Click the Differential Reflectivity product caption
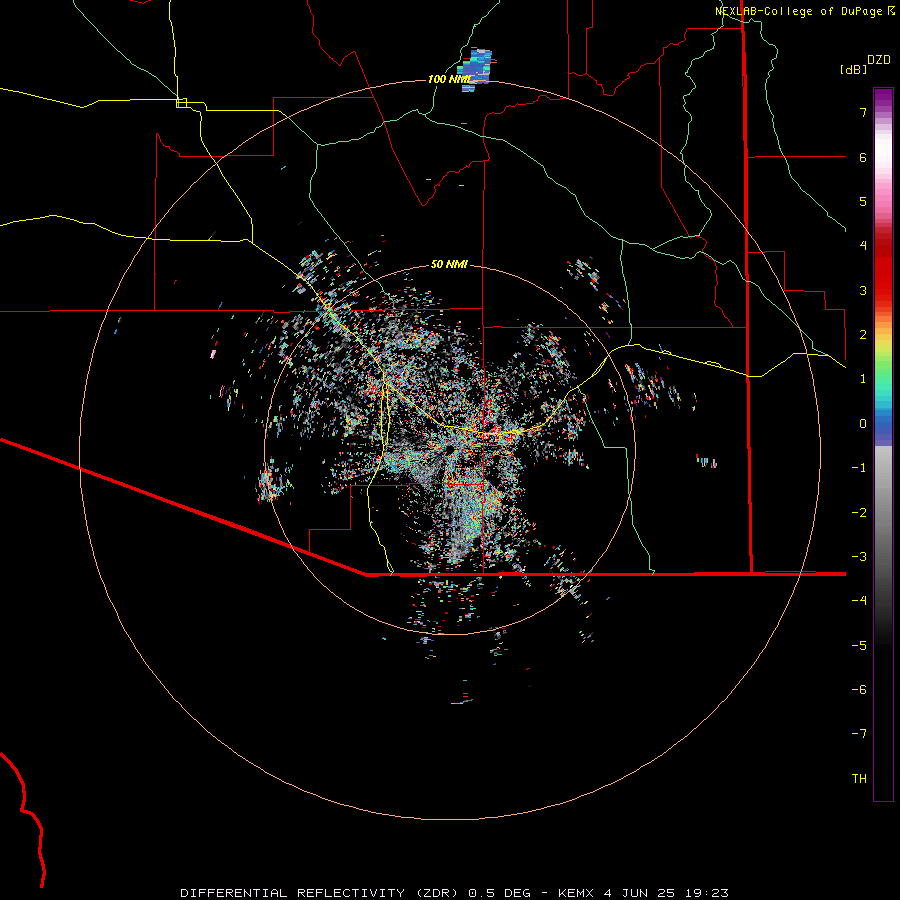900x900 pixels. pyautogui.click(x=454, y=893)
